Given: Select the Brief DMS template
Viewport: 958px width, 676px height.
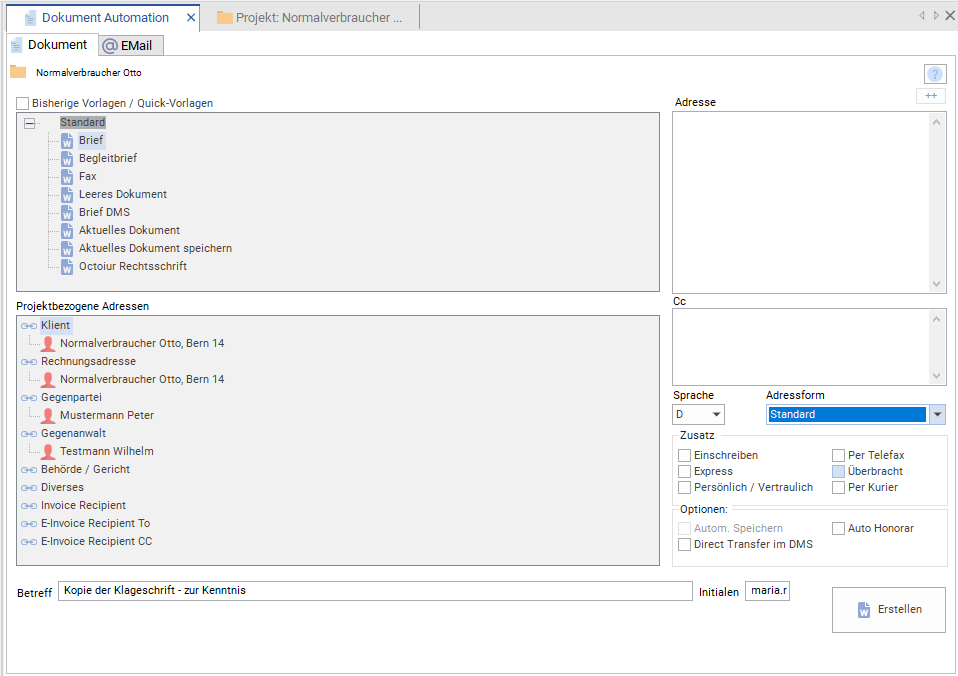Looking at the screenshot, I should point(104,212).
